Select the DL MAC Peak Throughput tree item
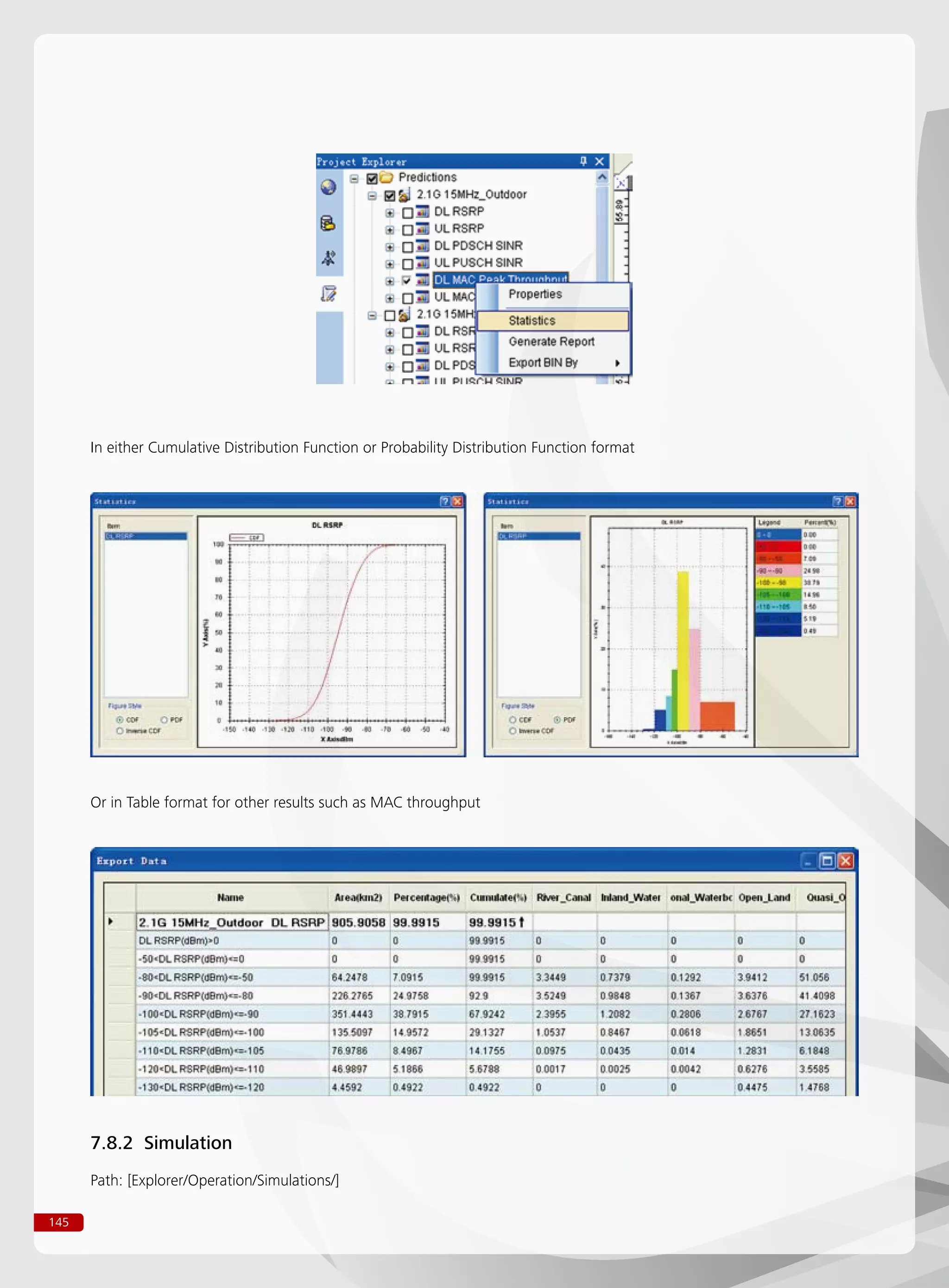The height and width of the screenshot is (1288, 949). tap(500, 280)
